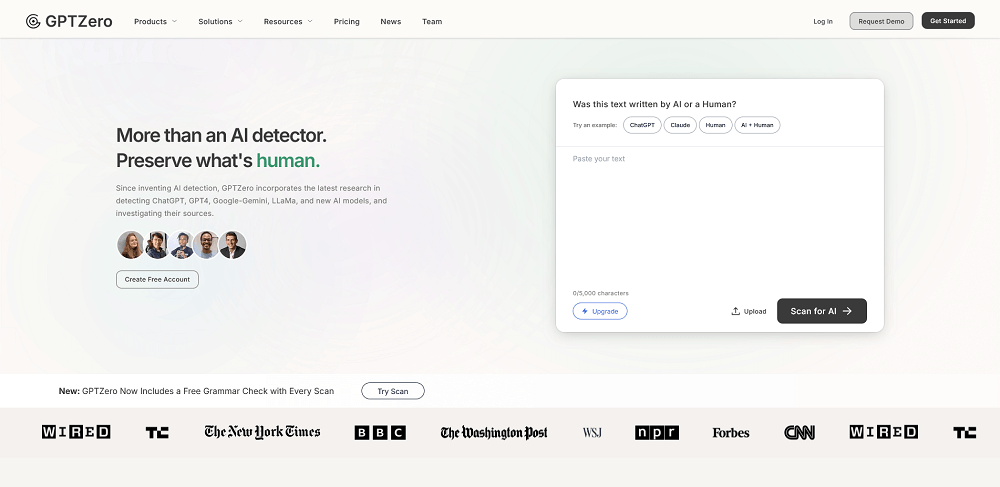Click the NPR logo

point(657,433)
